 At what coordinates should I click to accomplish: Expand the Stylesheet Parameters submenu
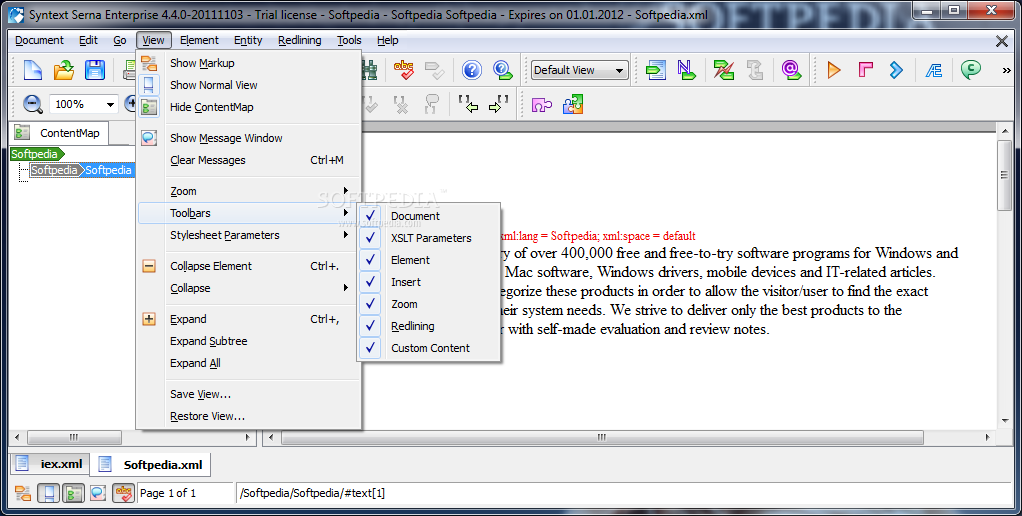(x=248, y=235)
